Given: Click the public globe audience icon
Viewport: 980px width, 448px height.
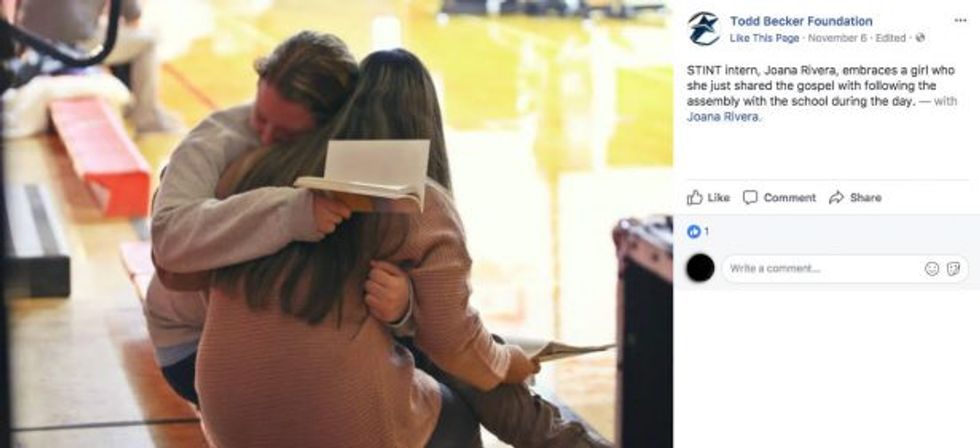Looking at the screenshot, I should (x=920, y=38).
